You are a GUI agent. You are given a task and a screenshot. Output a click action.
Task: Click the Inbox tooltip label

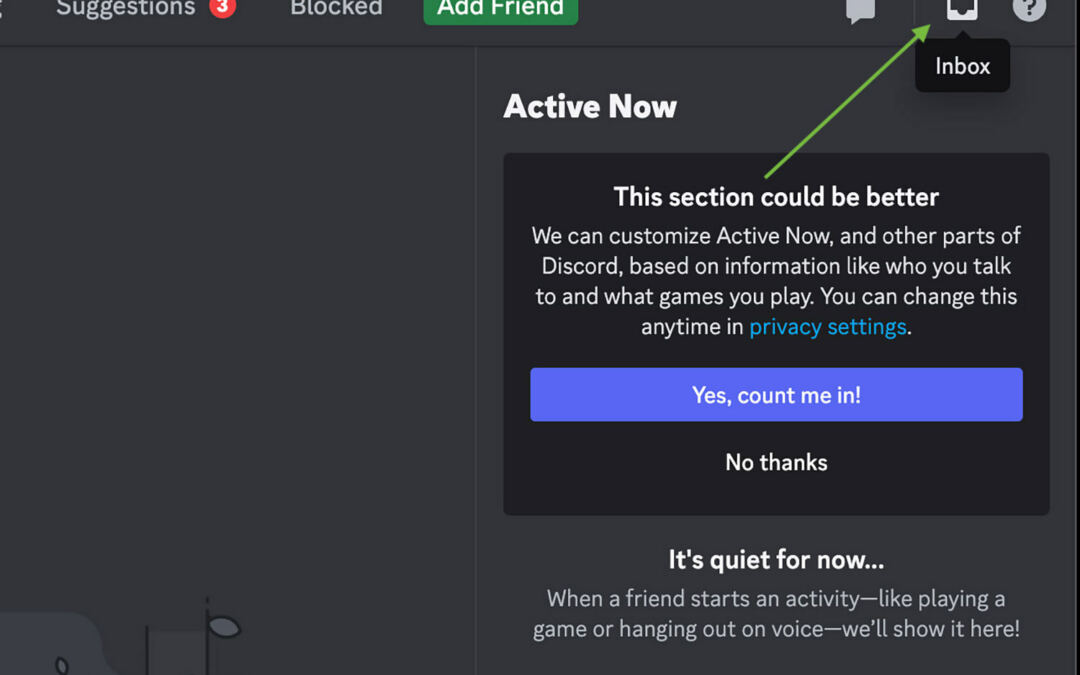point(962,66)
